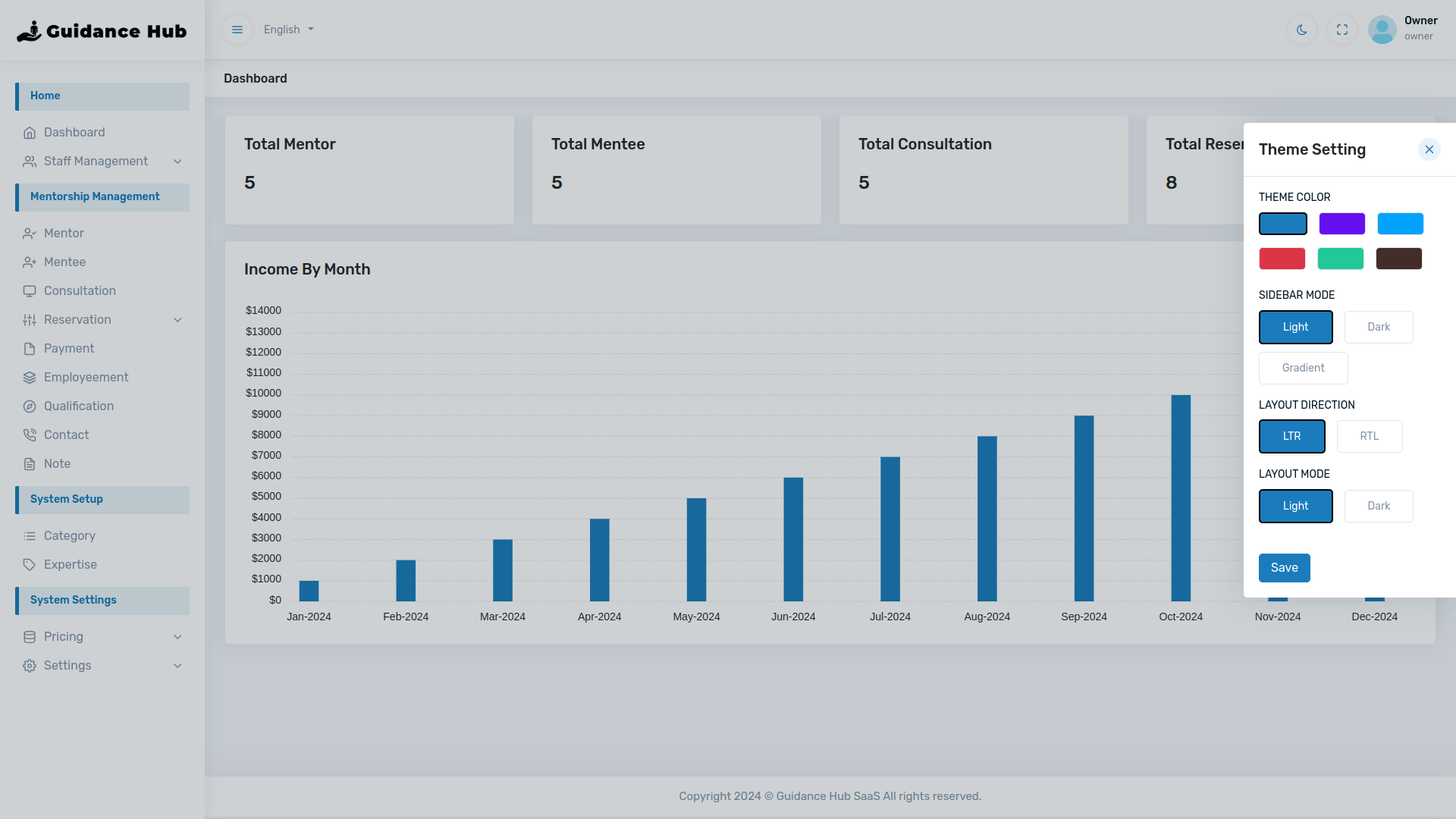Save the theme settings
Image resolution: width=1456 pixels, height=819 pixels.
[1284, 567]
